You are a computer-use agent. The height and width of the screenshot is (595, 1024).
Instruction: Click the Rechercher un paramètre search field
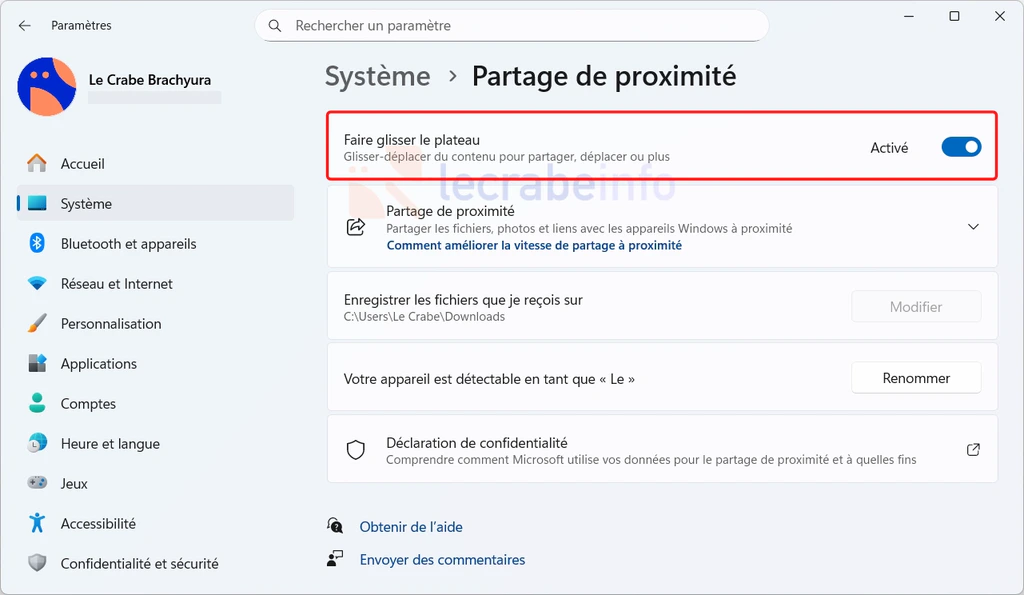[520, 26]
